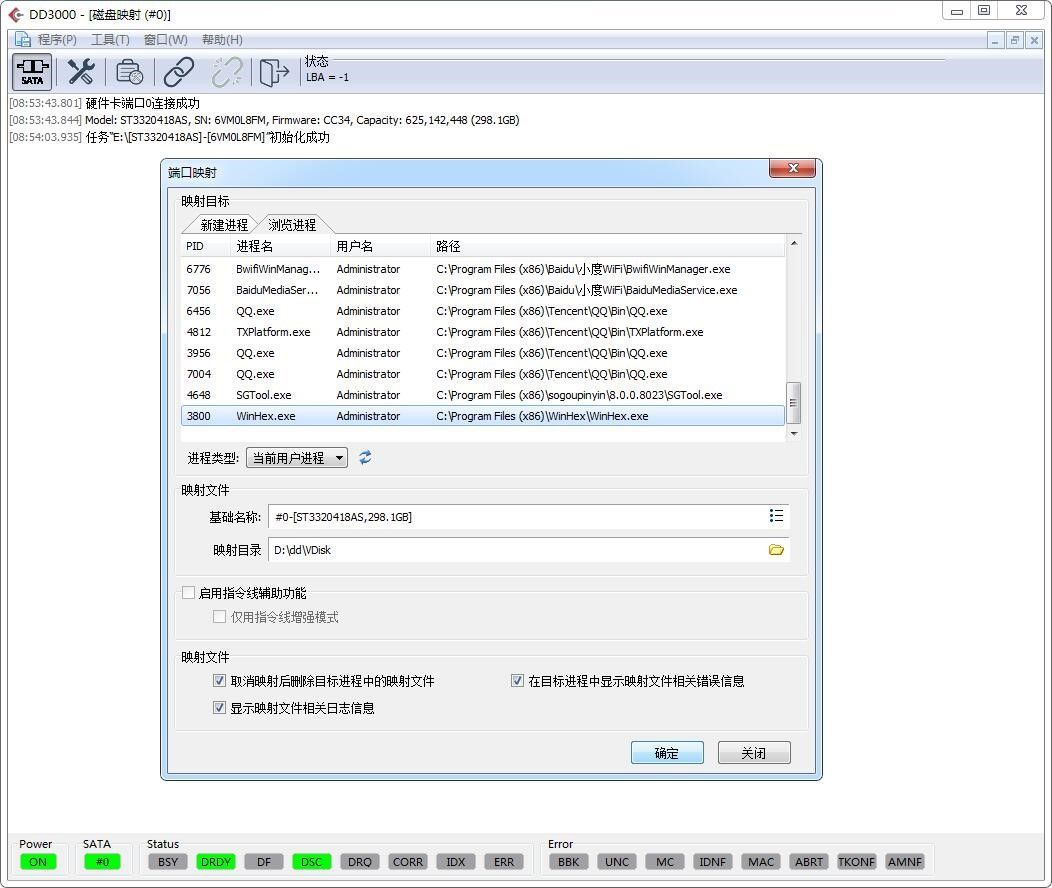Click the IDX status indicator

(456, 862)
